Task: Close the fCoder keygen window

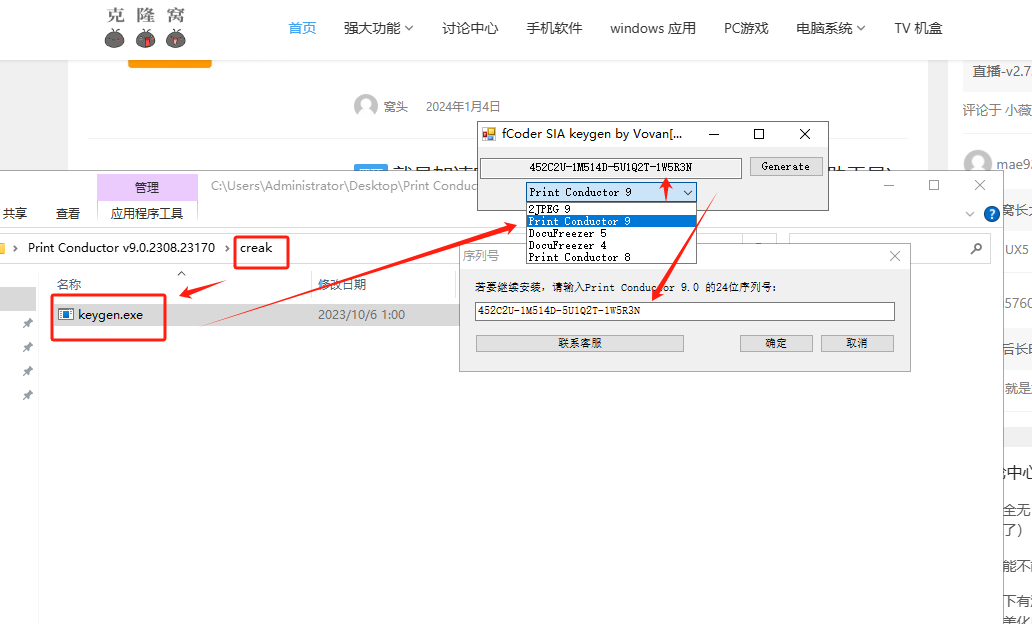Action: tap(804, 134)
